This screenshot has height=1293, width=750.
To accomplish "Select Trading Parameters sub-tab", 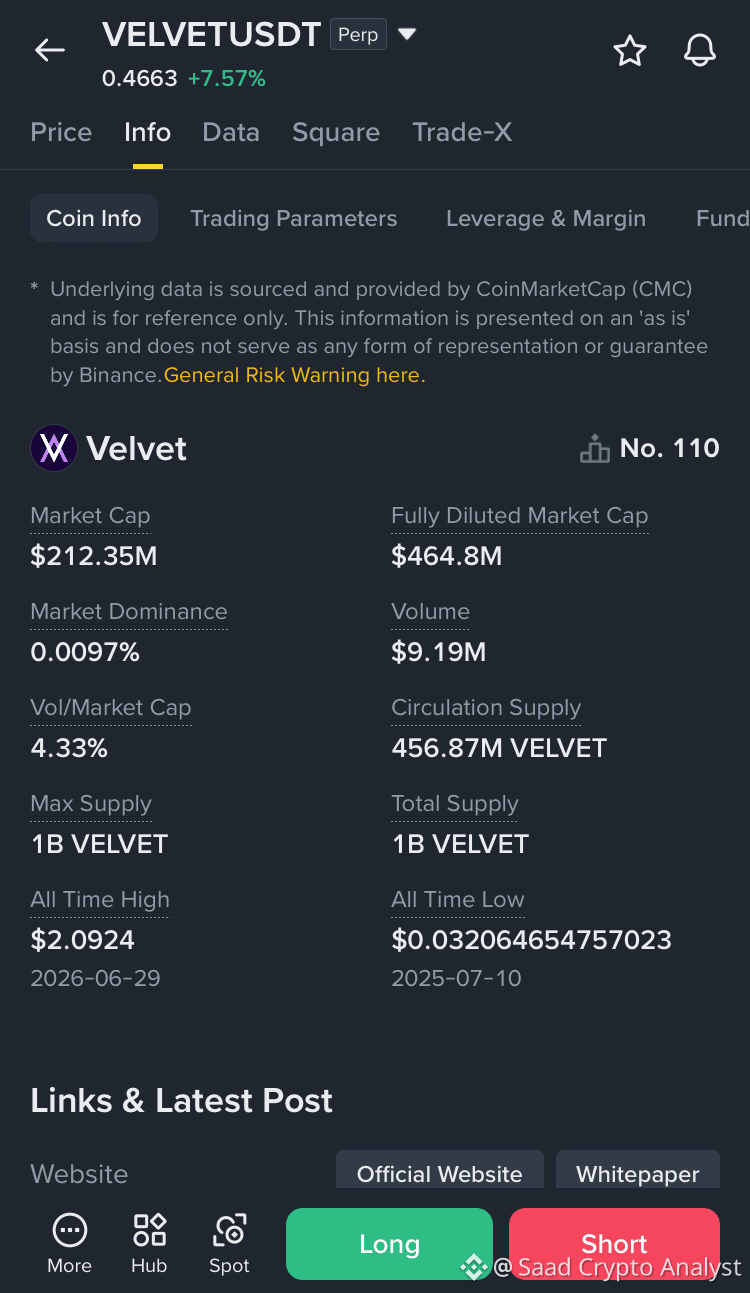I will click(294, 218).
